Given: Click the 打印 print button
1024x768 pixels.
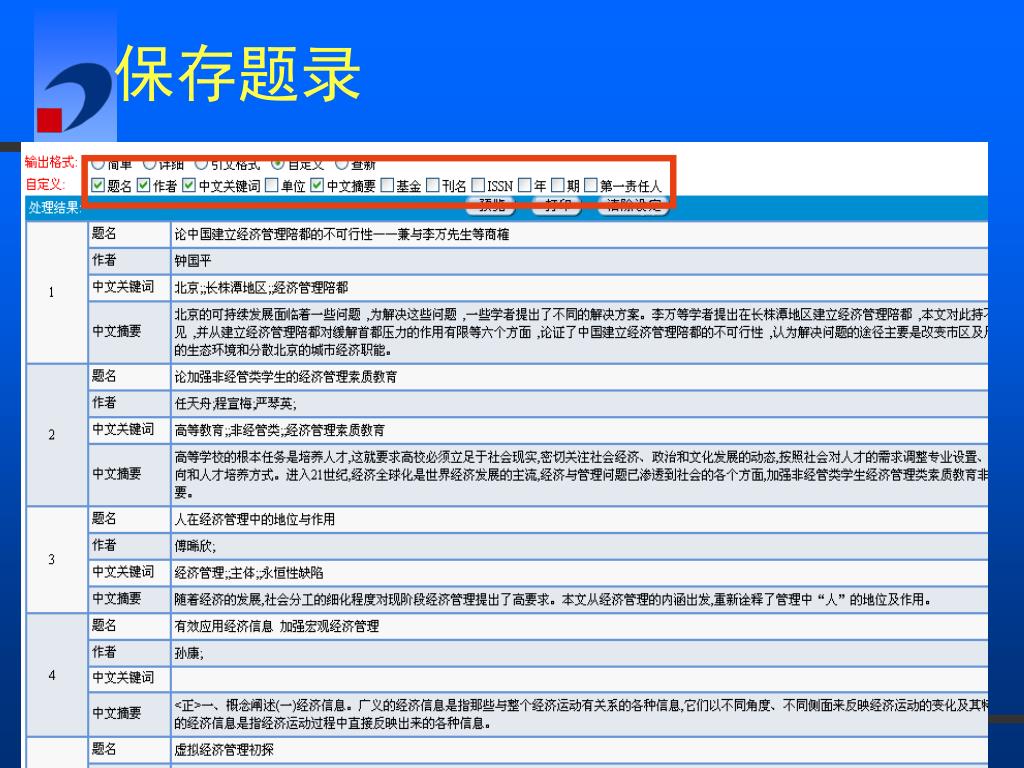Looking at the screenshot, I should (x=556, y=206).
